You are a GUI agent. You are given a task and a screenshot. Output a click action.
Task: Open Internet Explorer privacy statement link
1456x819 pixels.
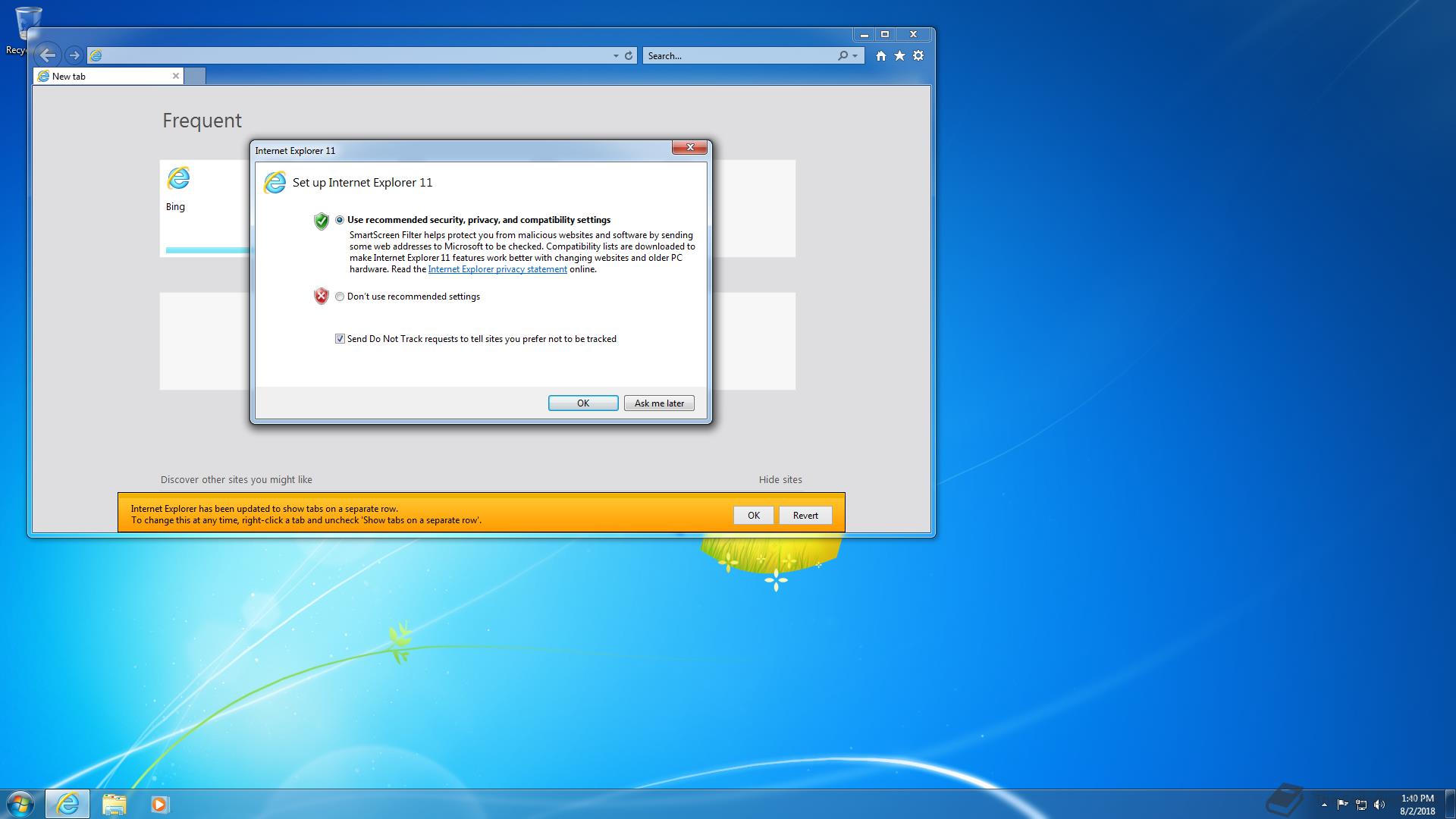click(x=497, y=269)
